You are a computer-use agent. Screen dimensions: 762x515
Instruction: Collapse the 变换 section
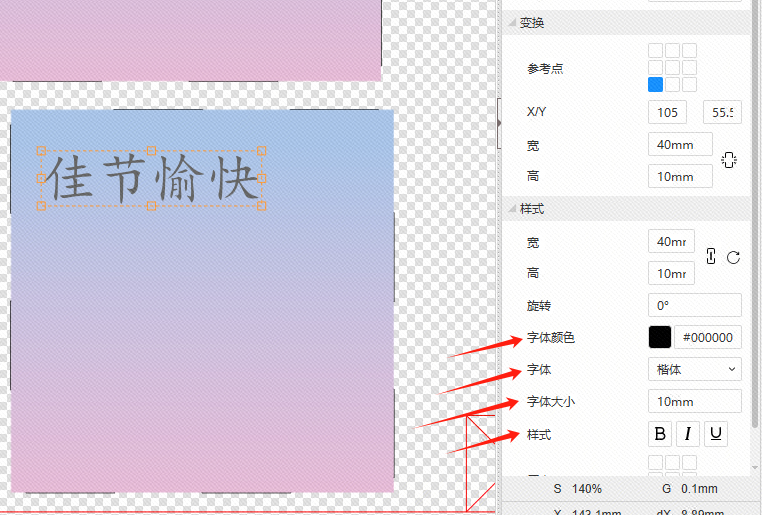coord(512,23)
